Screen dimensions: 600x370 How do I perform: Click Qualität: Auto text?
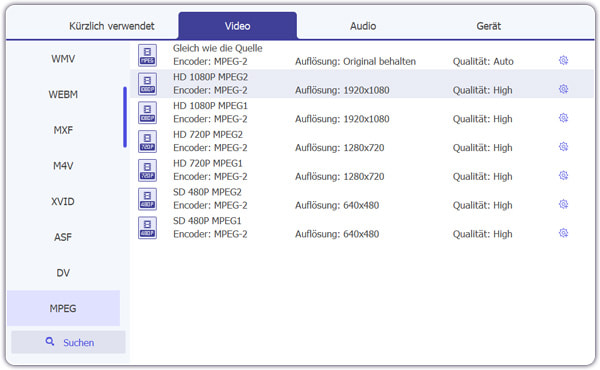coord(483,62)
